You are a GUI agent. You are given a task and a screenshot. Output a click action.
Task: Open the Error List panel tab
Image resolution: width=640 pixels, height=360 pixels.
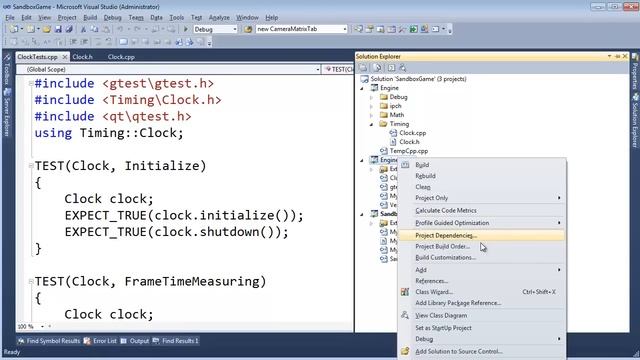[x=100, y=341]
